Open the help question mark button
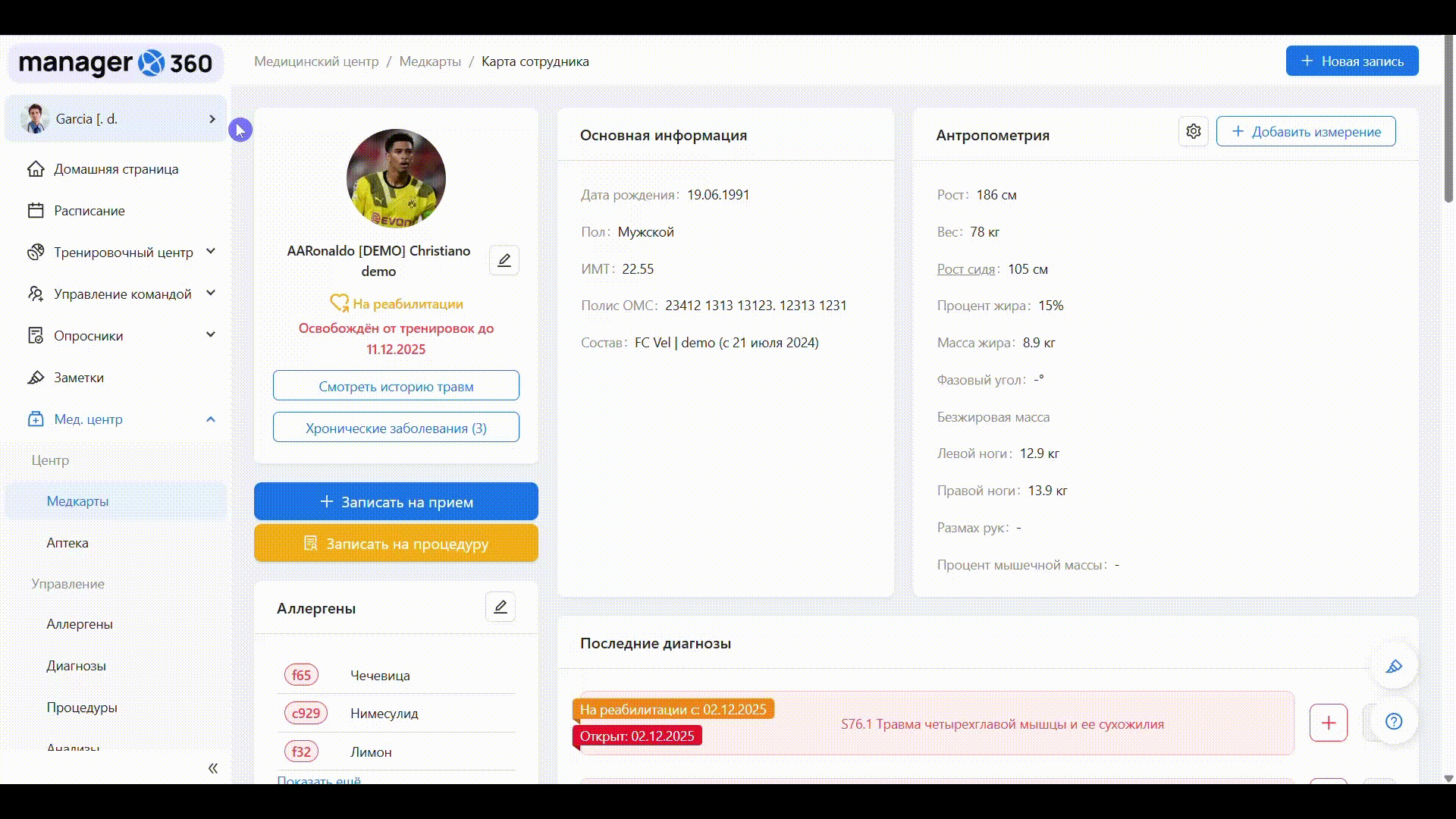1456x819 pixels. point(1393,721)
